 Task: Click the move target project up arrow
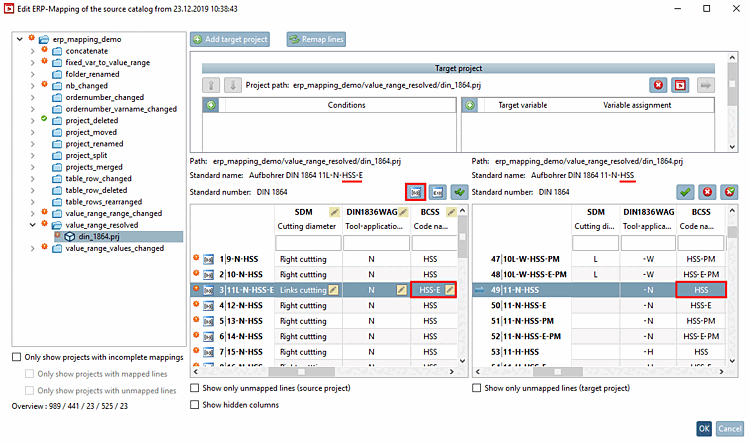click(210, 85)
